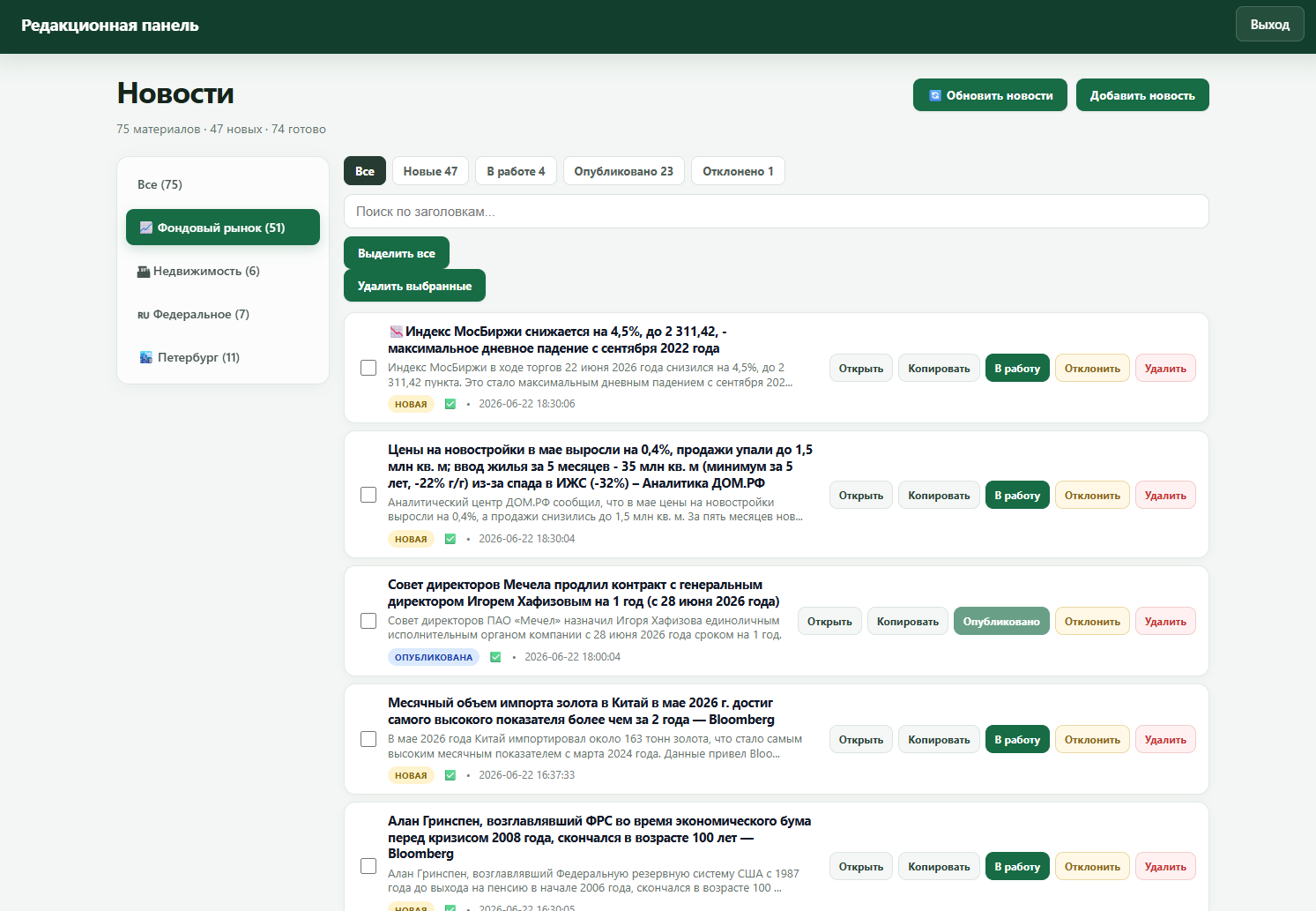This screenshot has width=1316, height=911.
Task: Open the импорта золота в Китай news
Action: [861, 739]
